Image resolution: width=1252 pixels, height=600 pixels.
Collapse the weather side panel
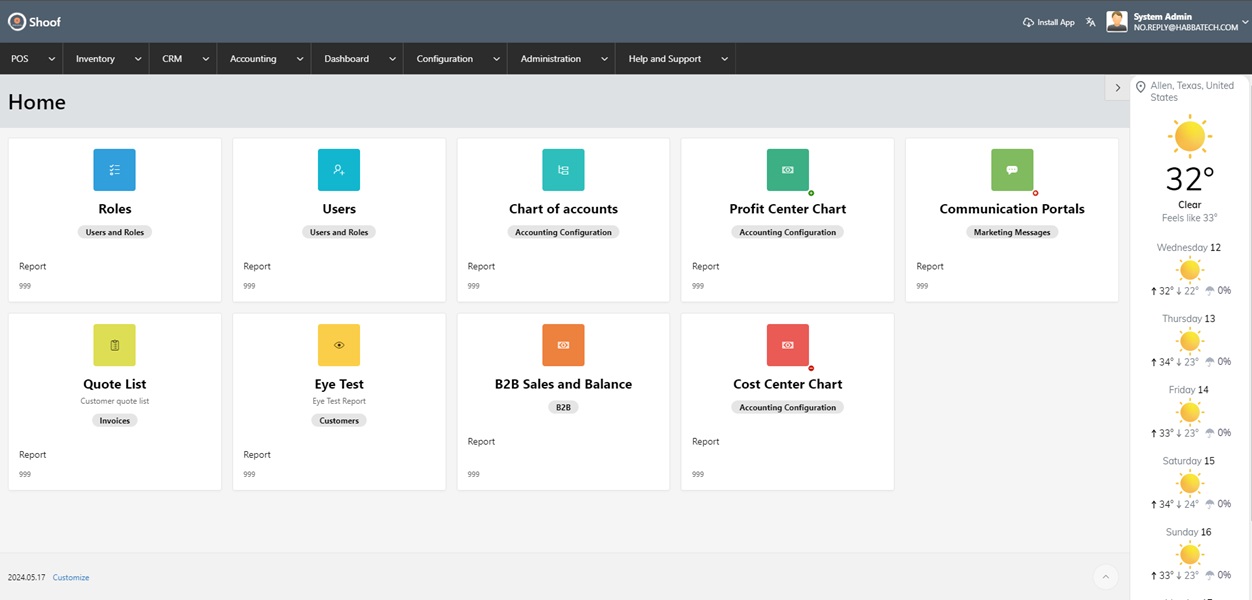[1117, 88]
